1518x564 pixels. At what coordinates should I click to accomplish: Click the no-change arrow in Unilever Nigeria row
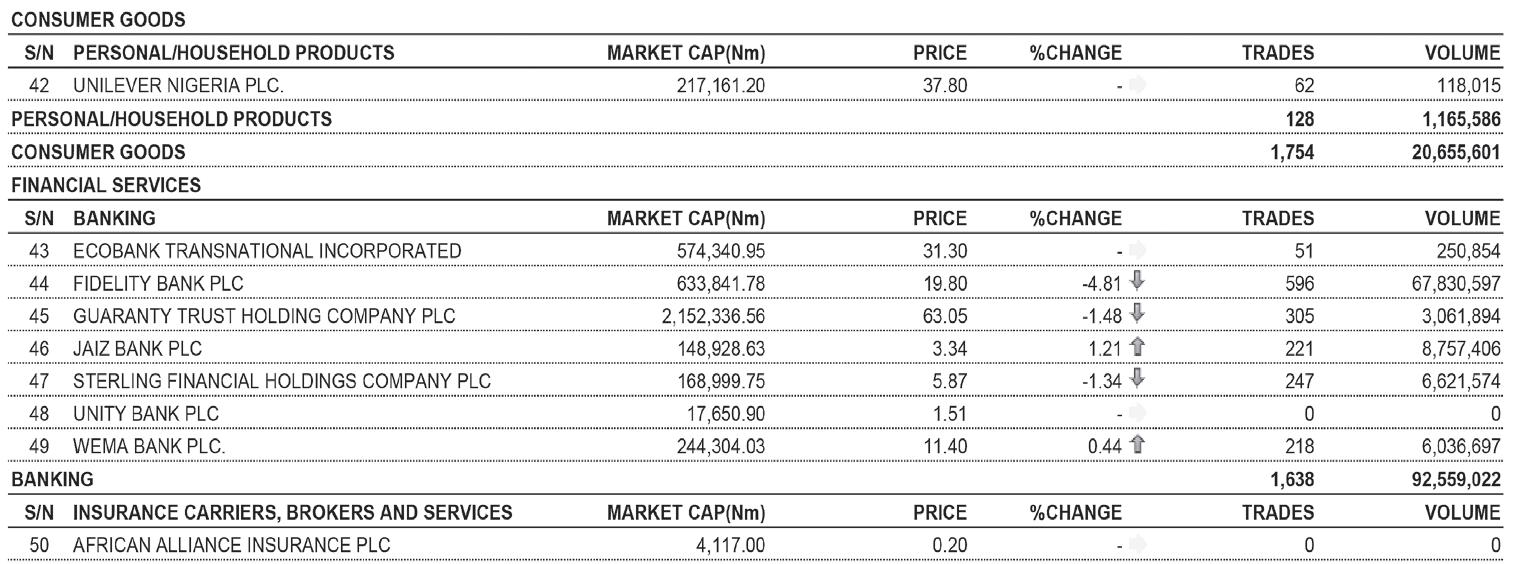tap(1138, 87)
